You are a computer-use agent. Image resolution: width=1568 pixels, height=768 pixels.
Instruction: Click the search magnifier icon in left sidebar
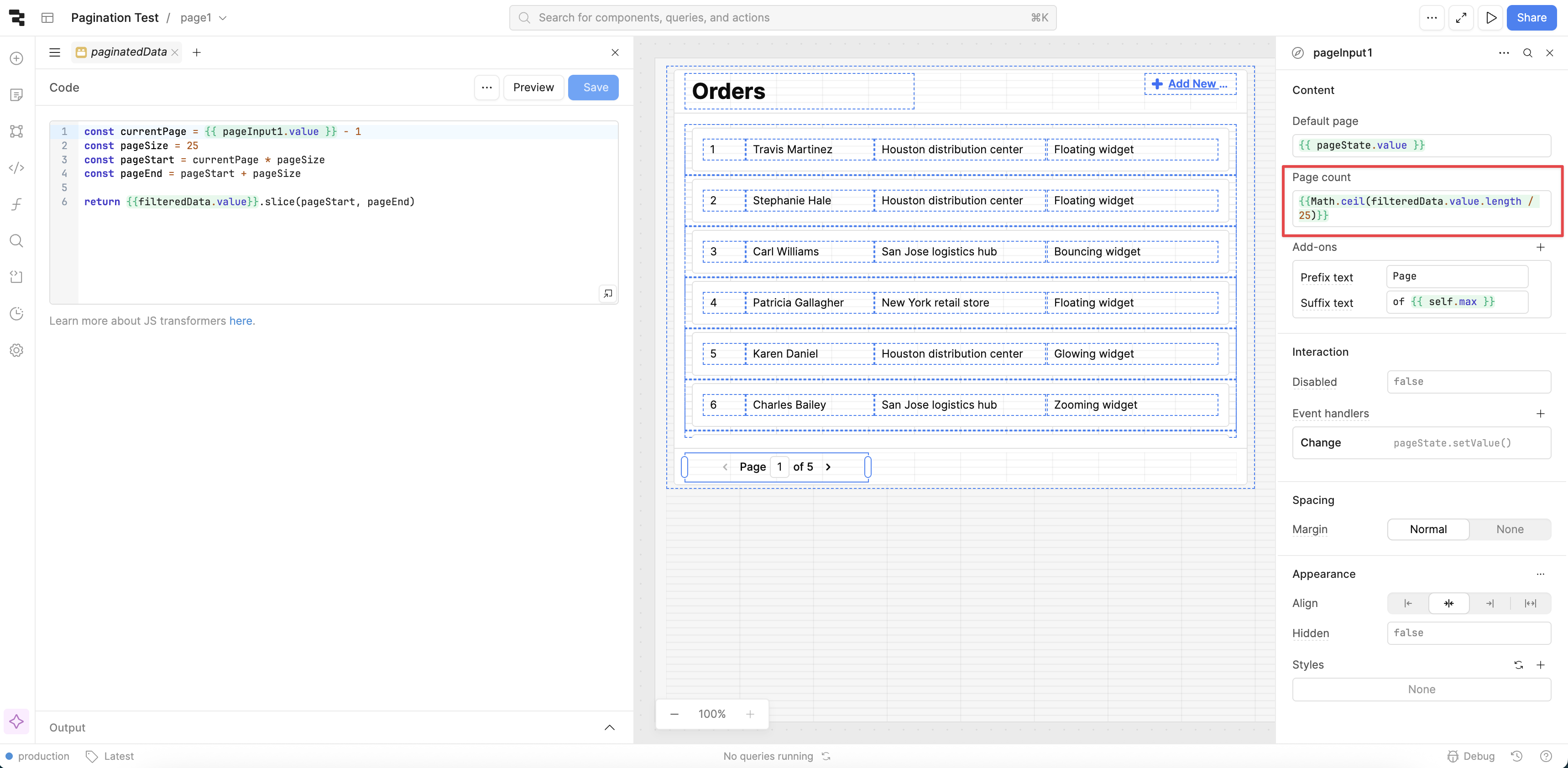point(16,241)
